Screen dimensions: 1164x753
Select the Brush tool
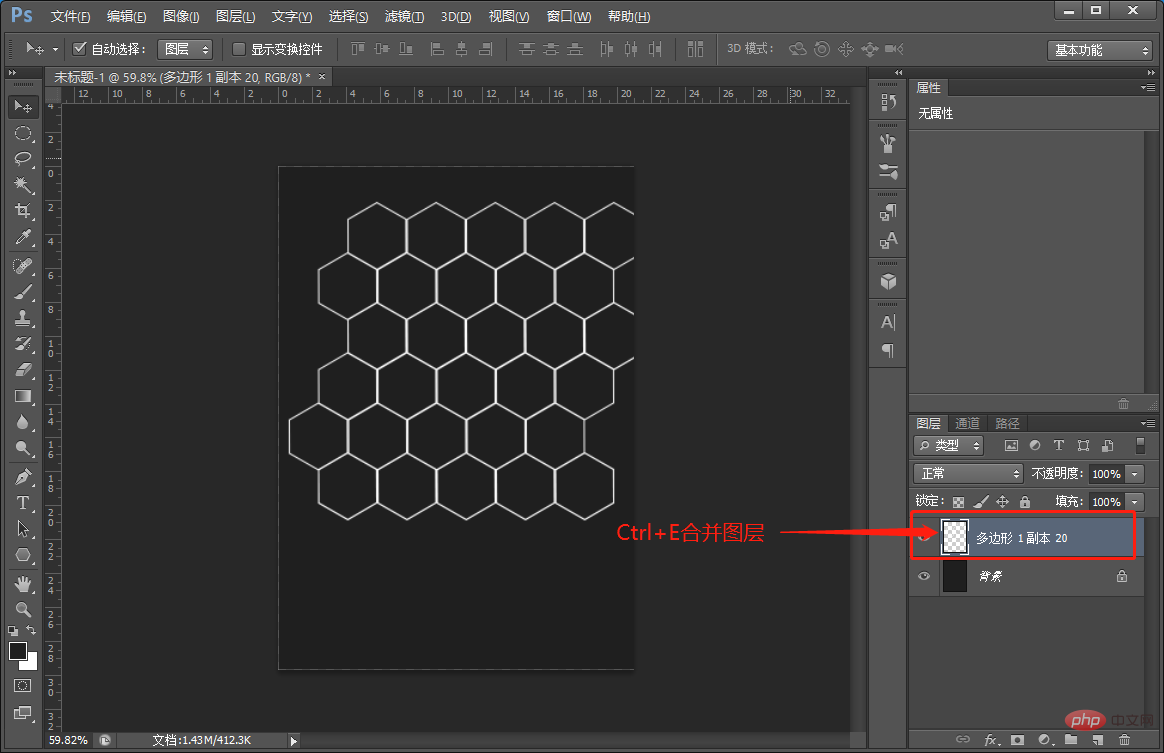[x=23, y=292]
